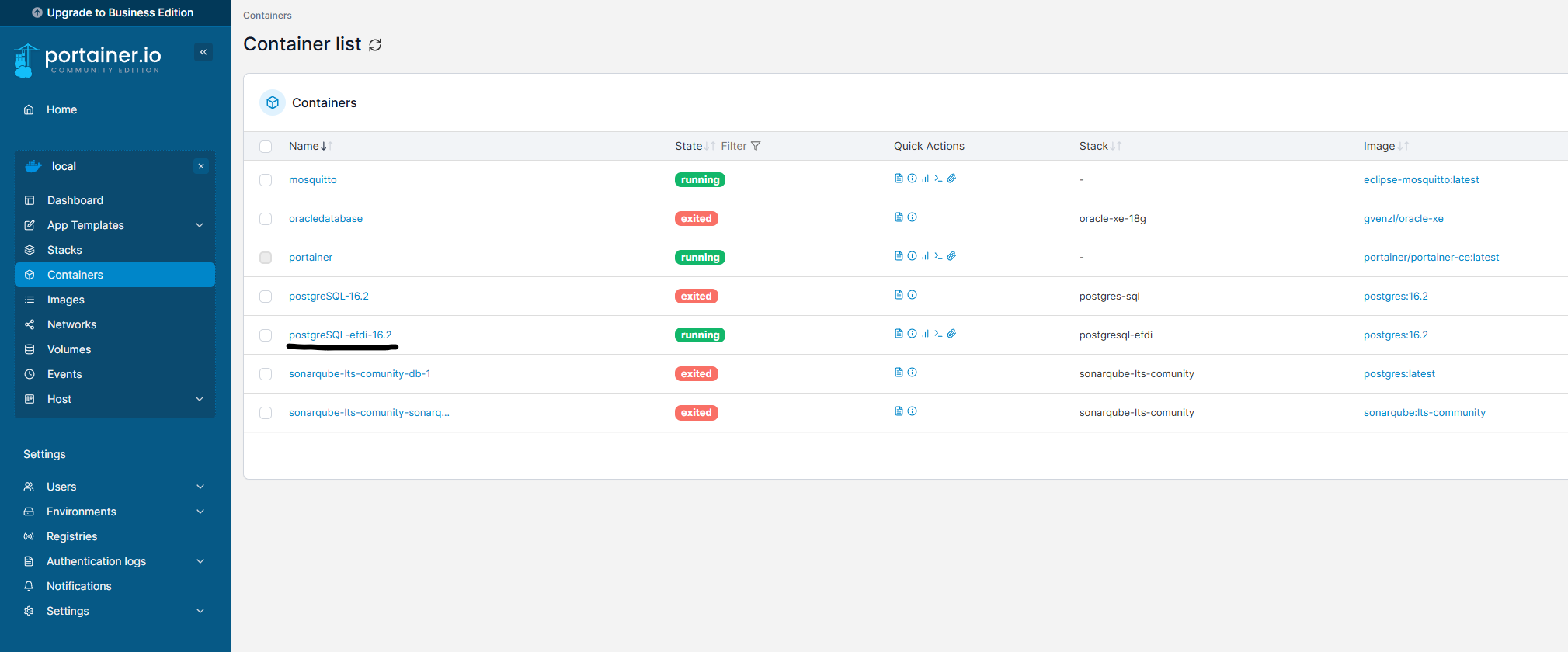Screen dimensions: 1568x652
Task: Sort containers by Name column
Action: 311,146
